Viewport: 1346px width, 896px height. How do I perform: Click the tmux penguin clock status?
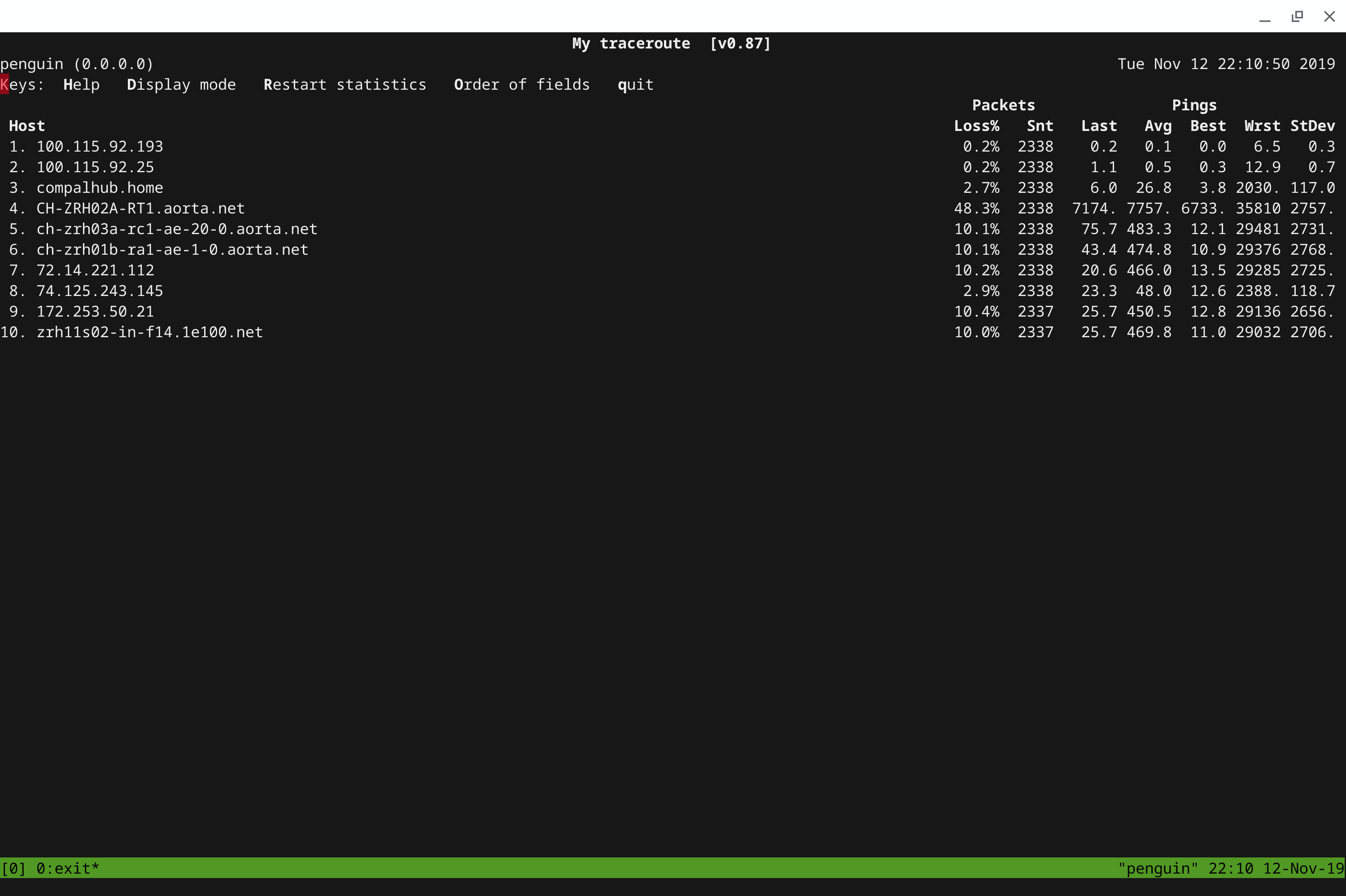[1231, 868]
